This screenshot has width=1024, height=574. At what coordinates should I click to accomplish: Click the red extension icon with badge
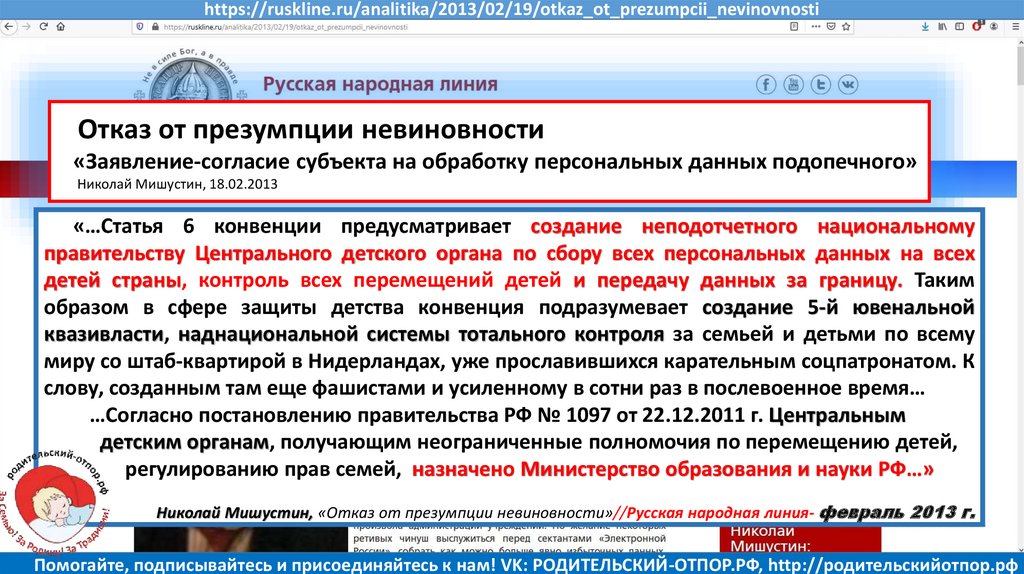tap(977, 27)
